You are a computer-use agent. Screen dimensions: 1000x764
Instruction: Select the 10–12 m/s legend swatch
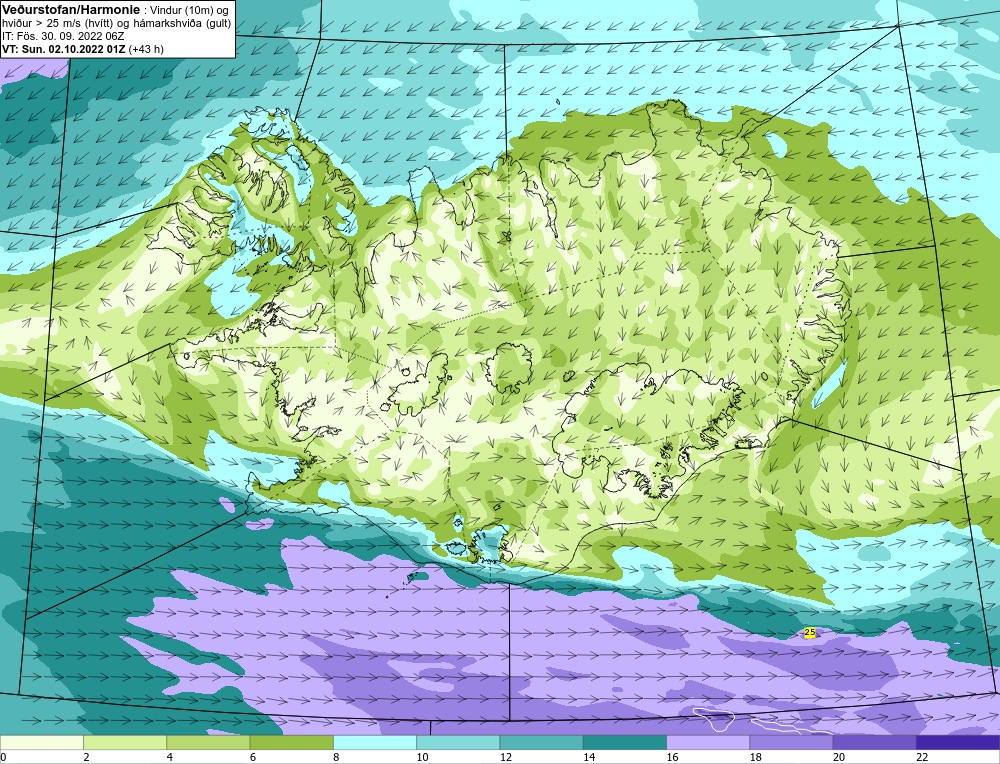point(458,742)
